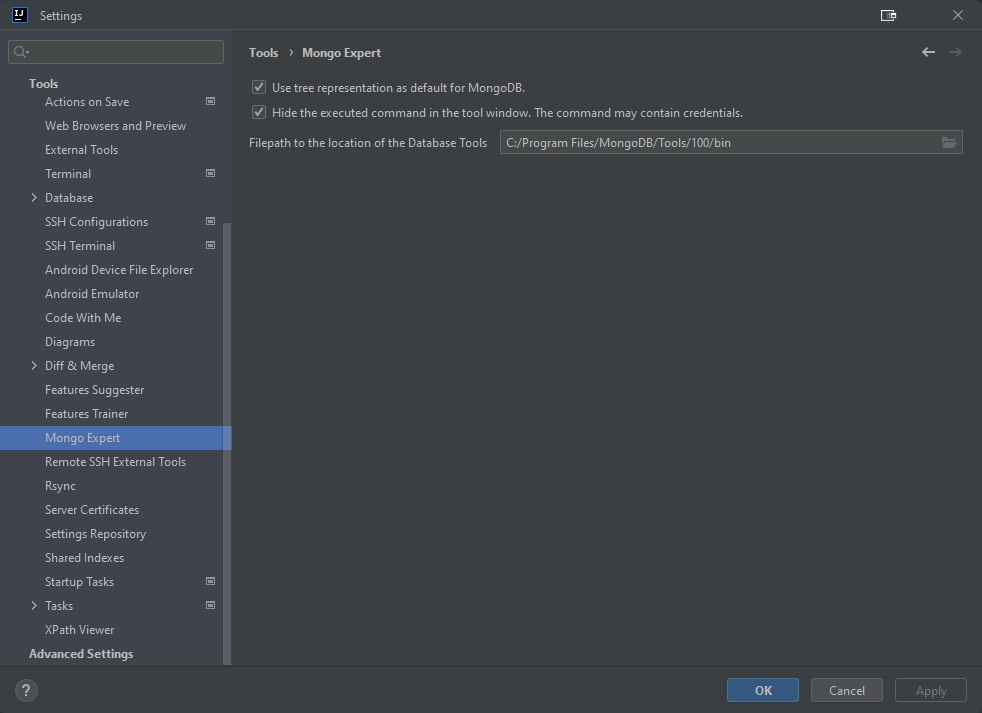
Task: Click the search magnifier icon
Action: [21, 52]
